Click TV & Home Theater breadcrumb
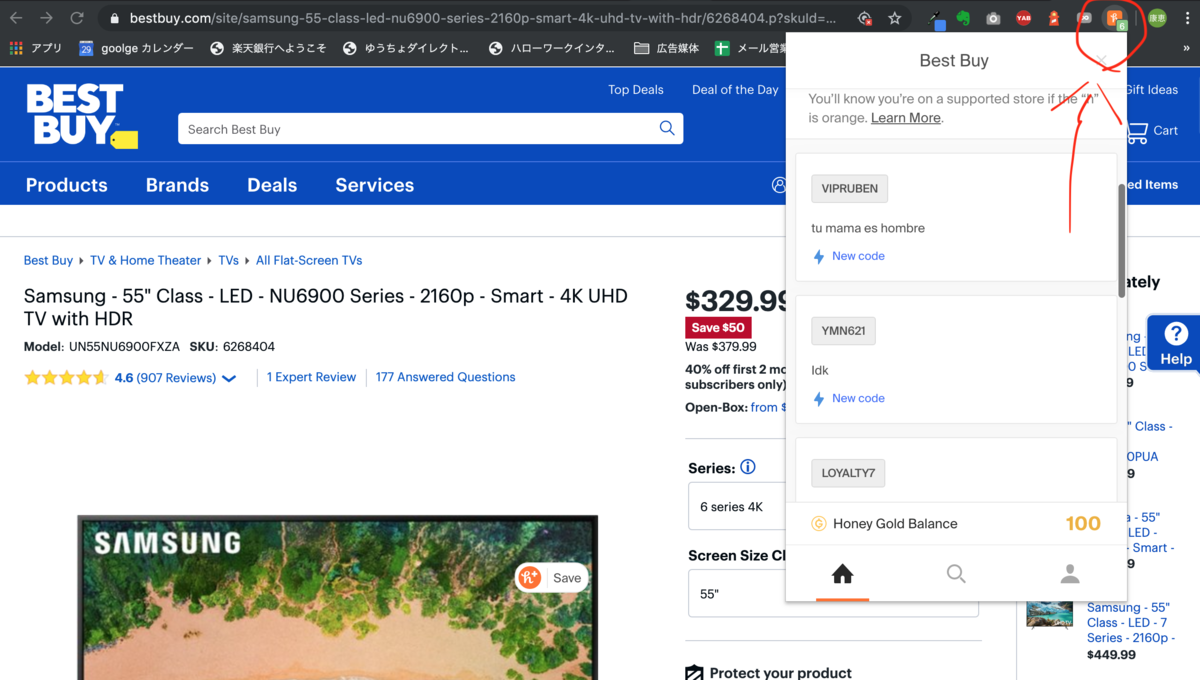Viewport: 1200px width, 680px height. (x=146, y=260)
